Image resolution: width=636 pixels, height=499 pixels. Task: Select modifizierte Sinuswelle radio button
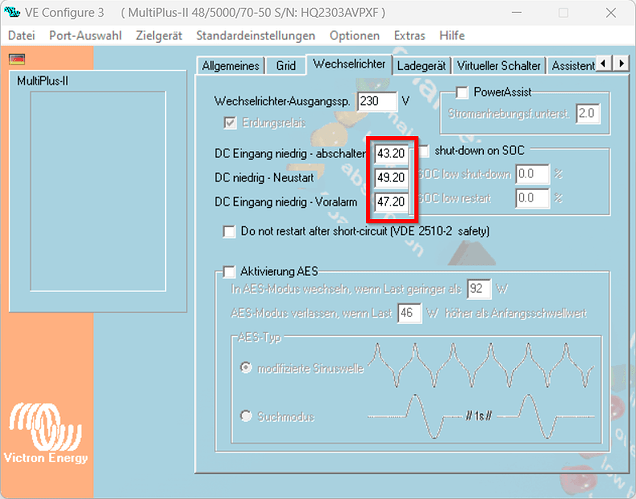(246, 368)
